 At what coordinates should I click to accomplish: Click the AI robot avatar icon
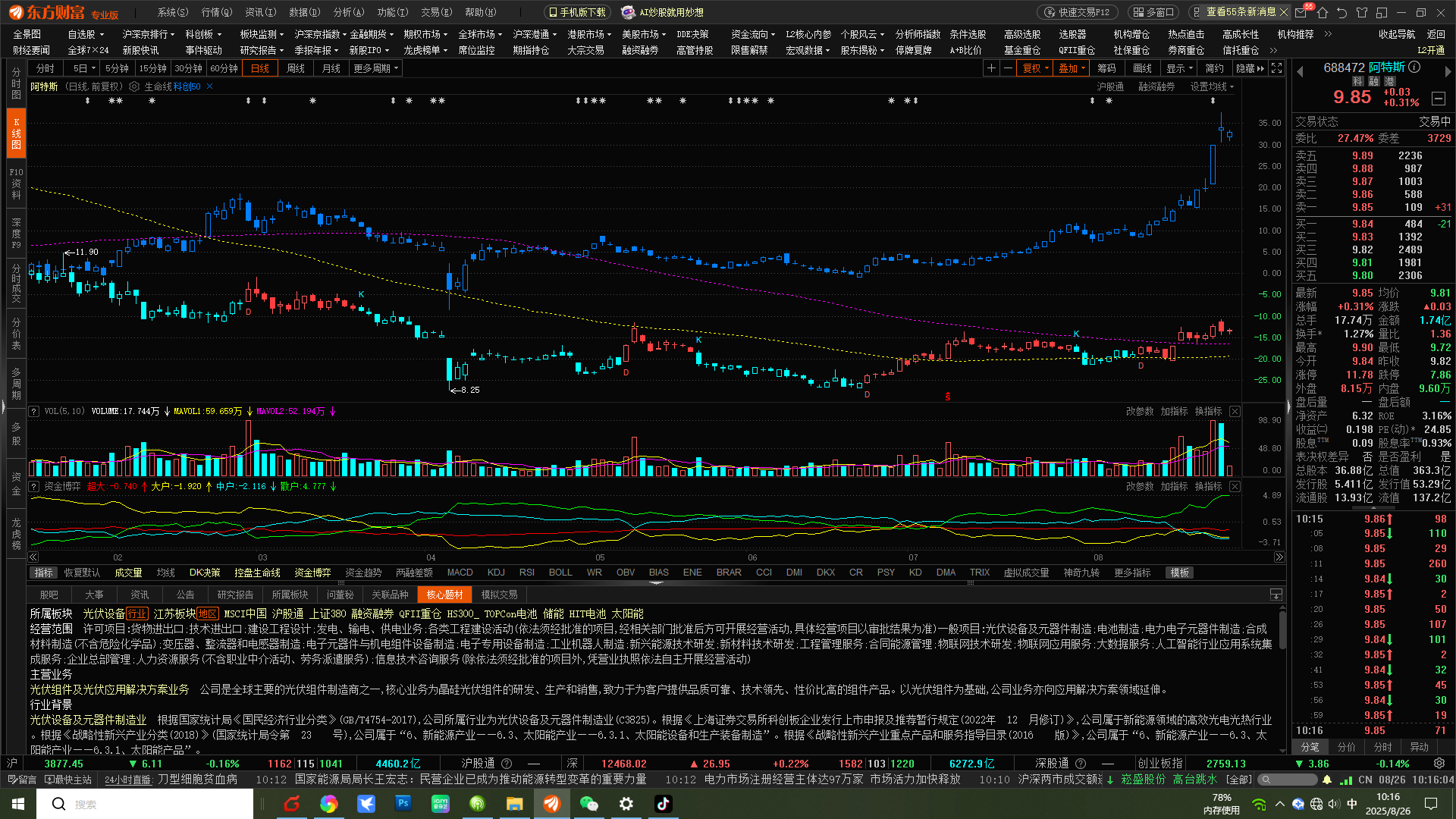coord(627,12)
